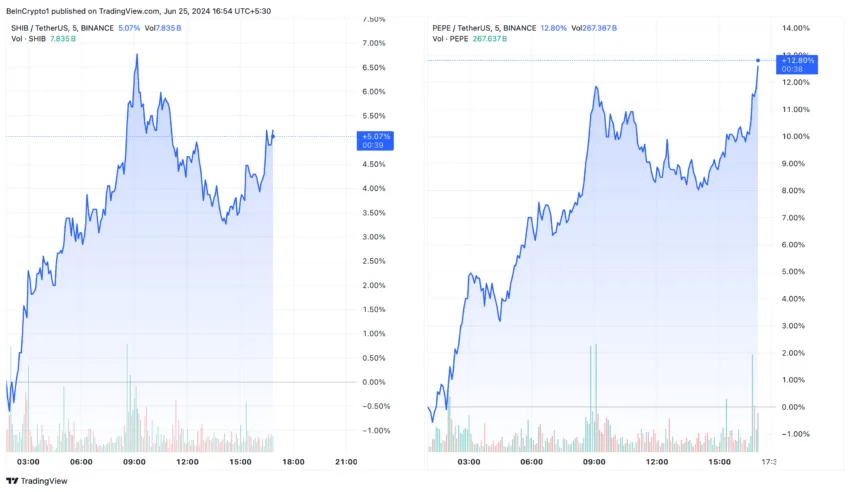Click the +5.07% current price tag
The image size is (850, 492).
[378, 136]
